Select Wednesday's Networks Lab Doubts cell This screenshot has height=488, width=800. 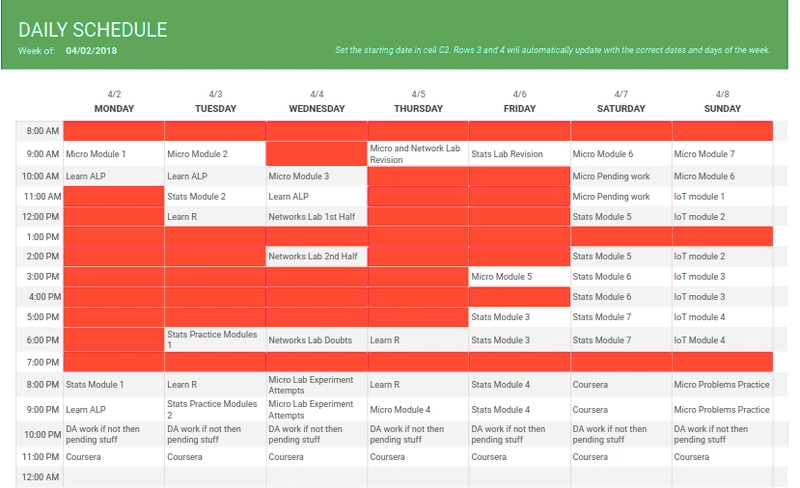[x=316, y=339]
